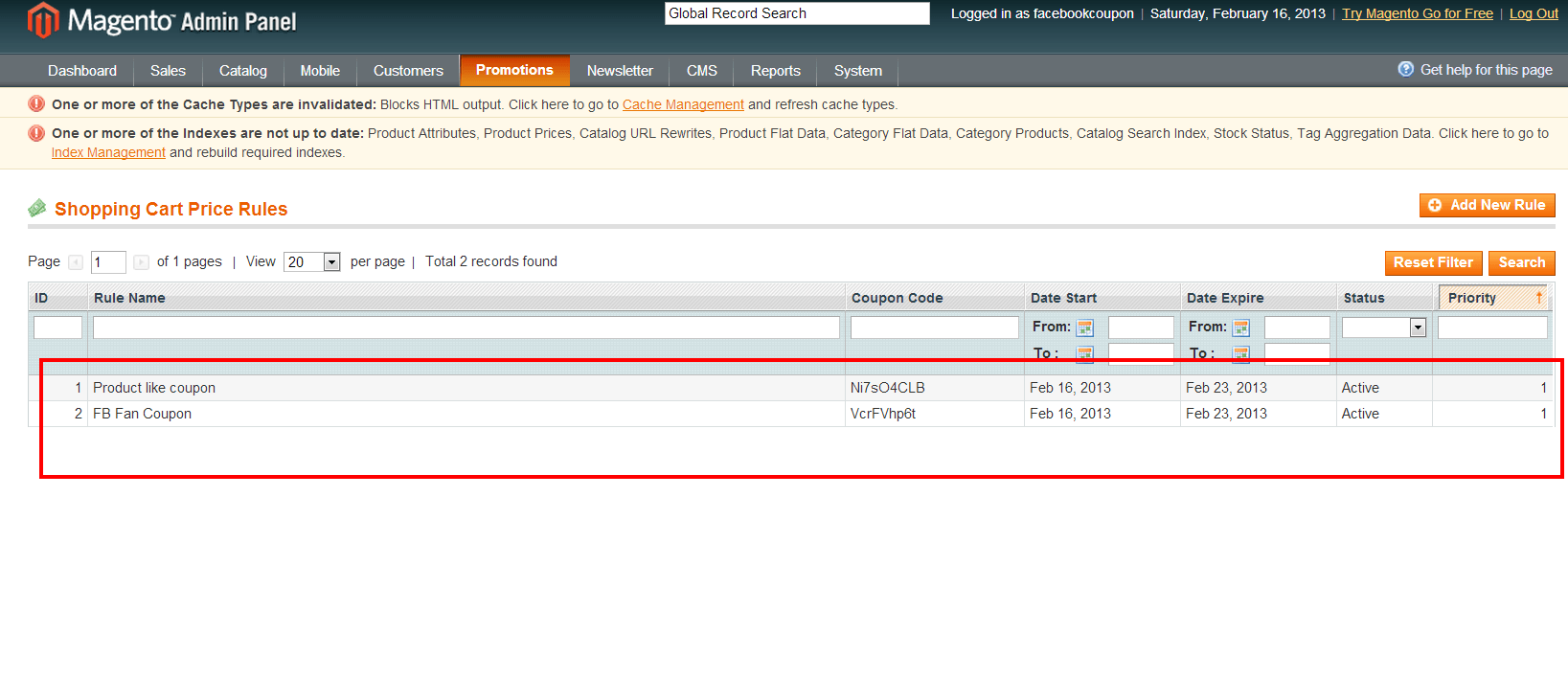This screenshot has height=700, width=1568.
Task: Sort by ID column header
Action: (41, 298)
